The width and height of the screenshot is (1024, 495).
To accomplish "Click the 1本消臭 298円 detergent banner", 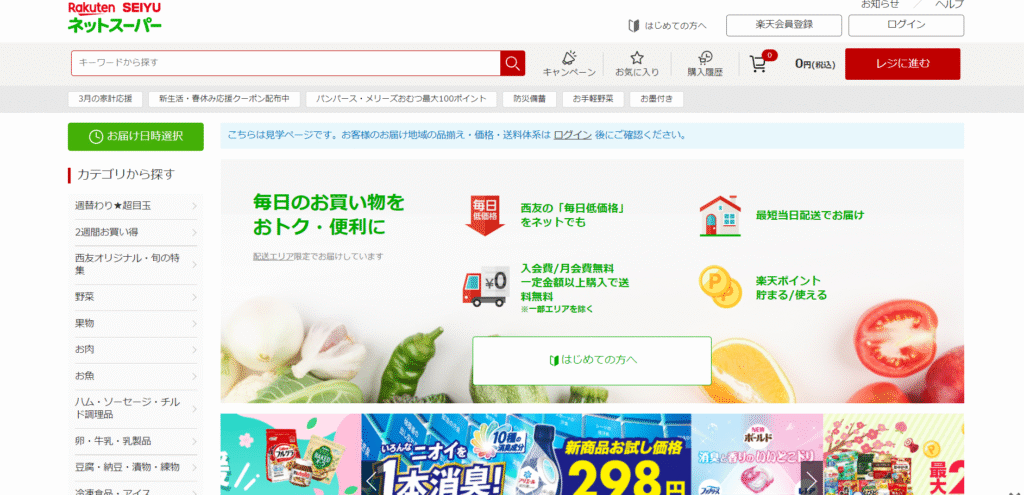I will click(526, 455).
